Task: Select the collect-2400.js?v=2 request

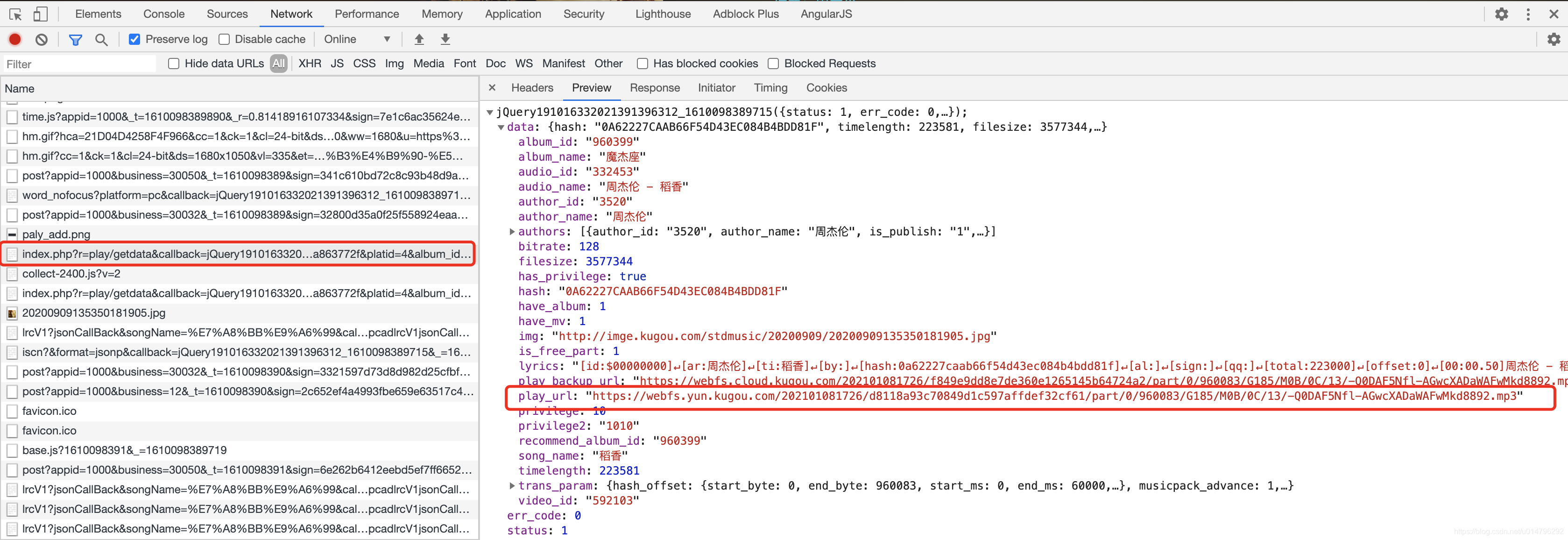Action: tap(71, 274)
